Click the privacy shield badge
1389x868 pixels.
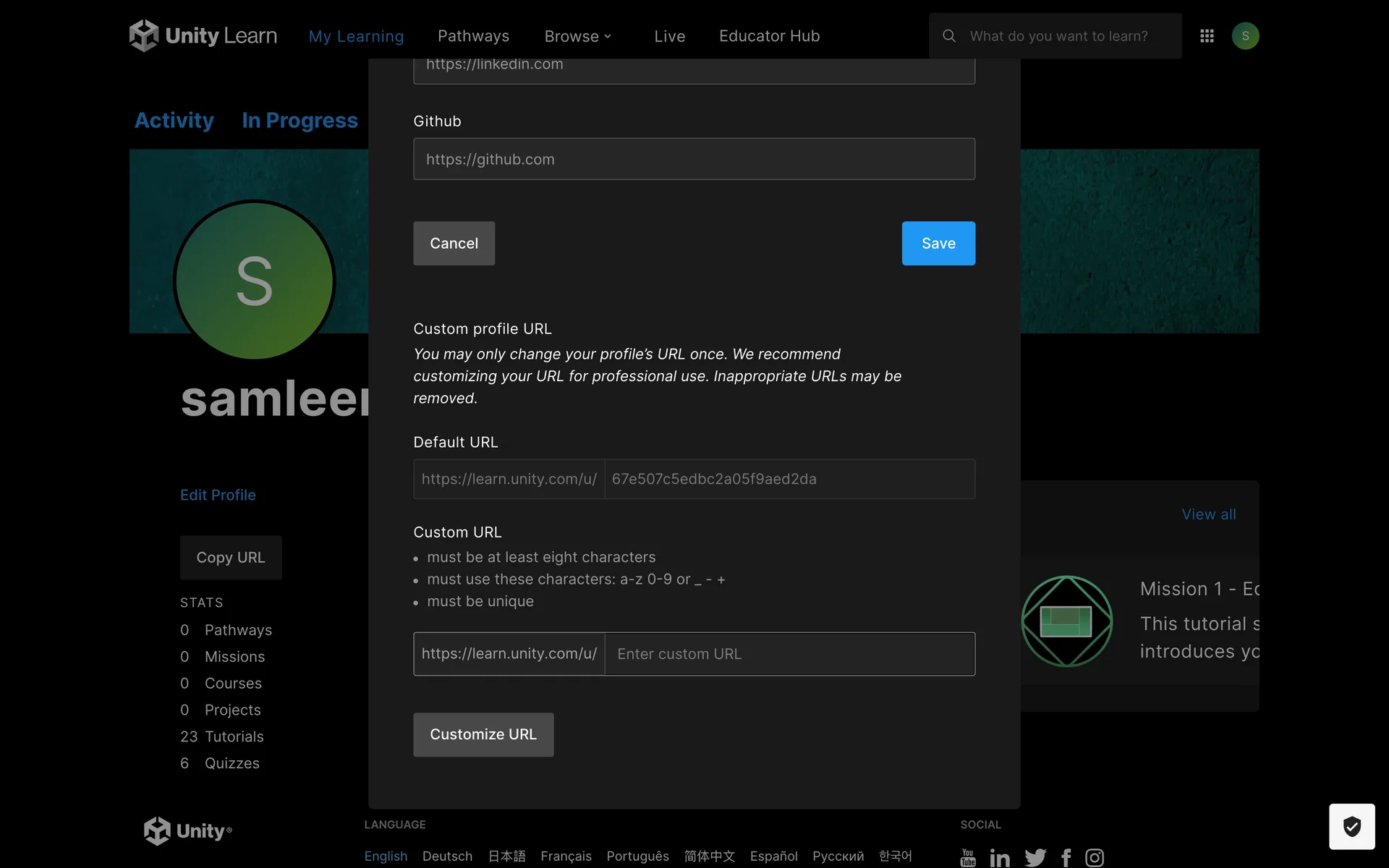1351,826
